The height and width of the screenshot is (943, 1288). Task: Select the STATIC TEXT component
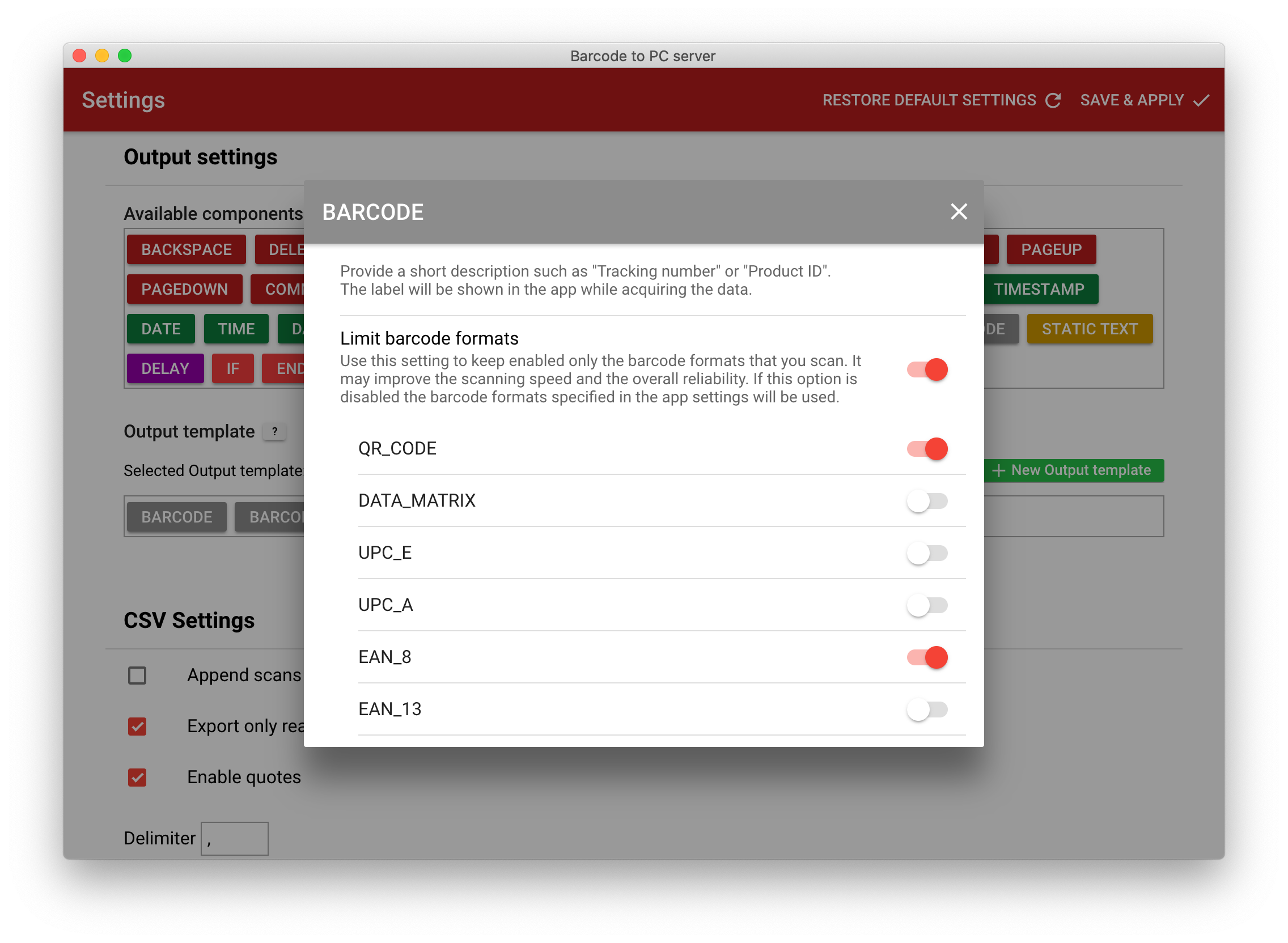pyautogui.click(x=1090, y=329)
